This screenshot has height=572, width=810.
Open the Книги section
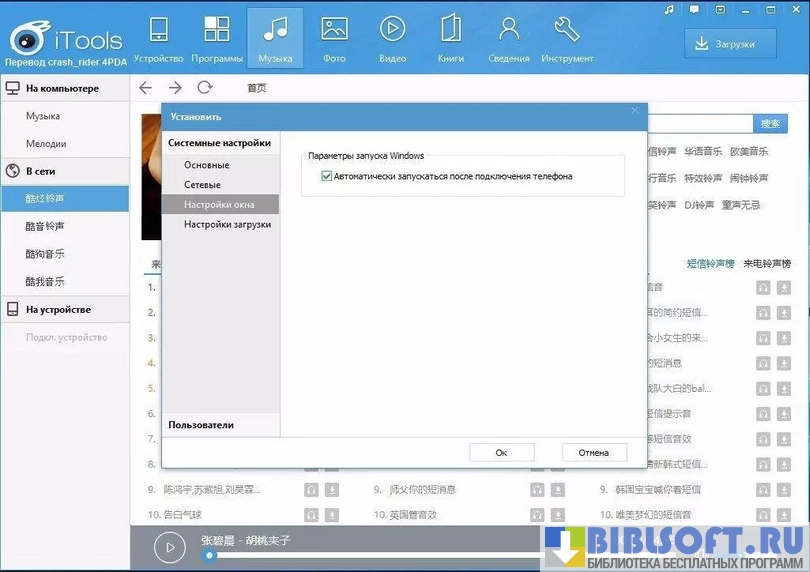point(451,38)
